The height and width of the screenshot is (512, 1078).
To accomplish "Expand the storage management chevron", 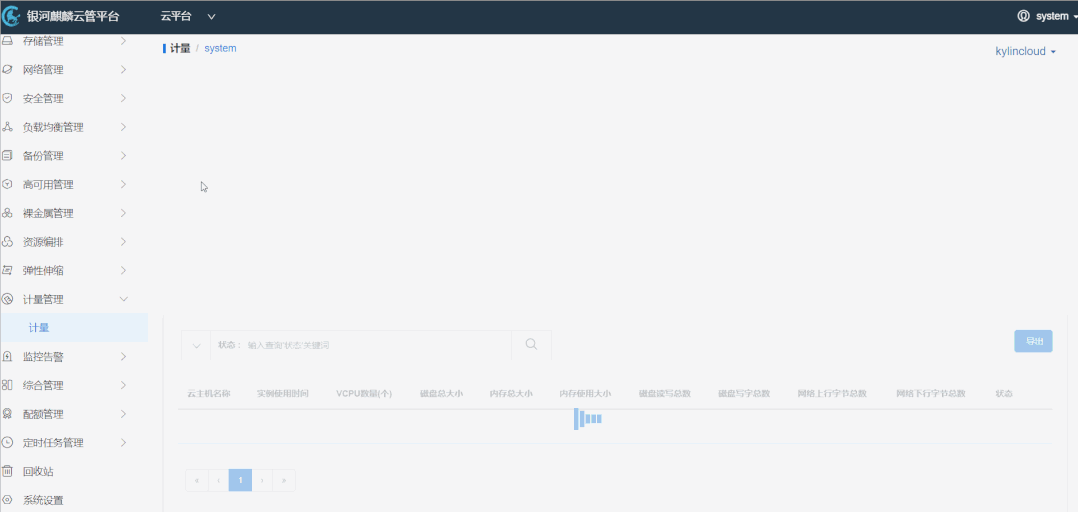I will click(124, 41).
